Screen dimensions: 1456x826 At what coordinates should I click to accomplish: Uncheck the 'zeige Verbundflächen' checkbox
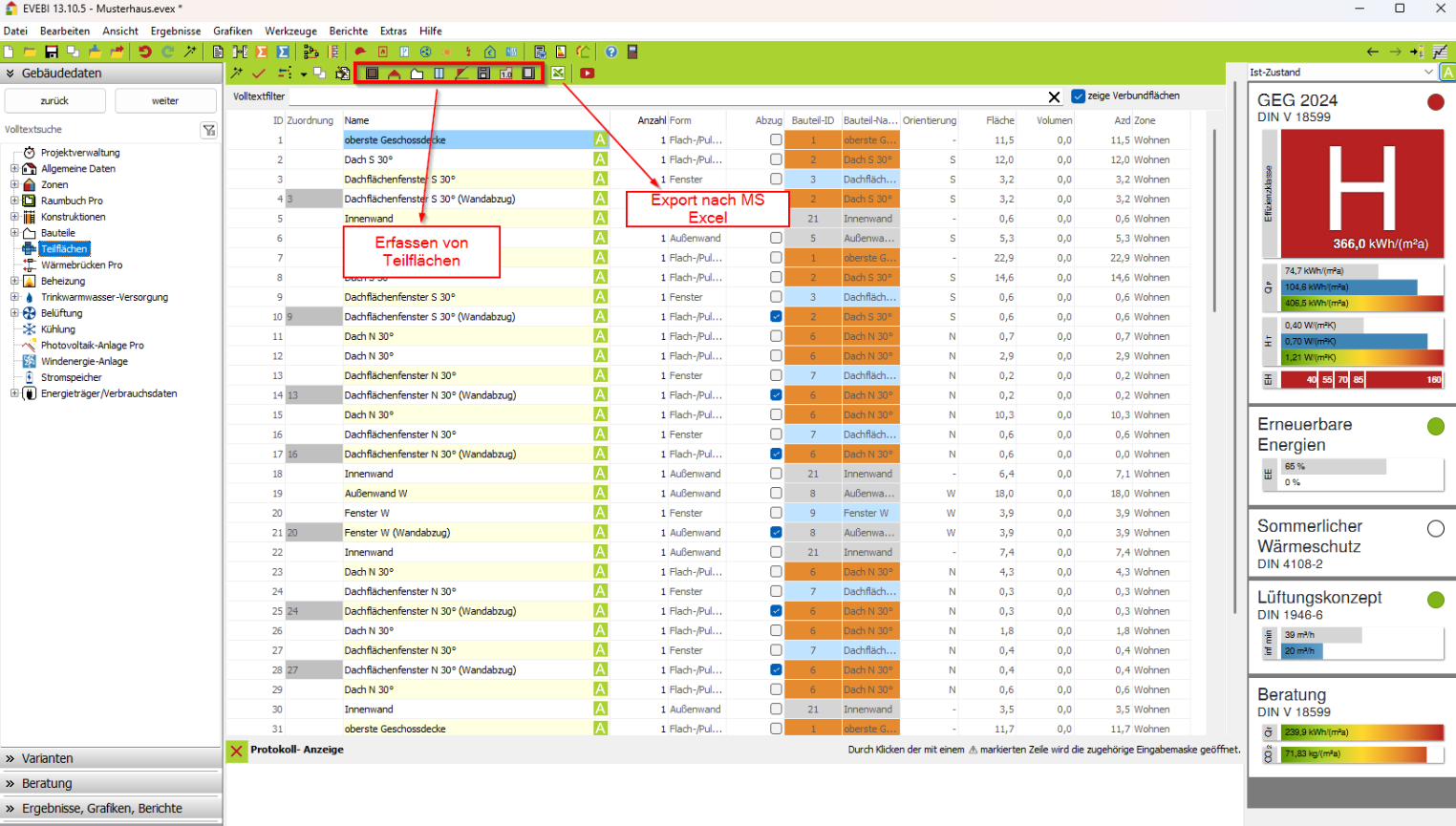point(1079,96)
